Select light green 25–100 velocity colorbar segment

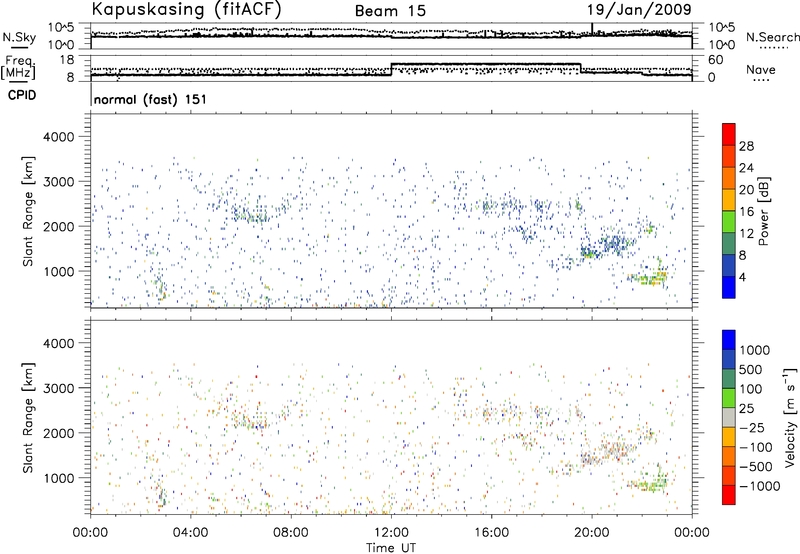(729, 398)
